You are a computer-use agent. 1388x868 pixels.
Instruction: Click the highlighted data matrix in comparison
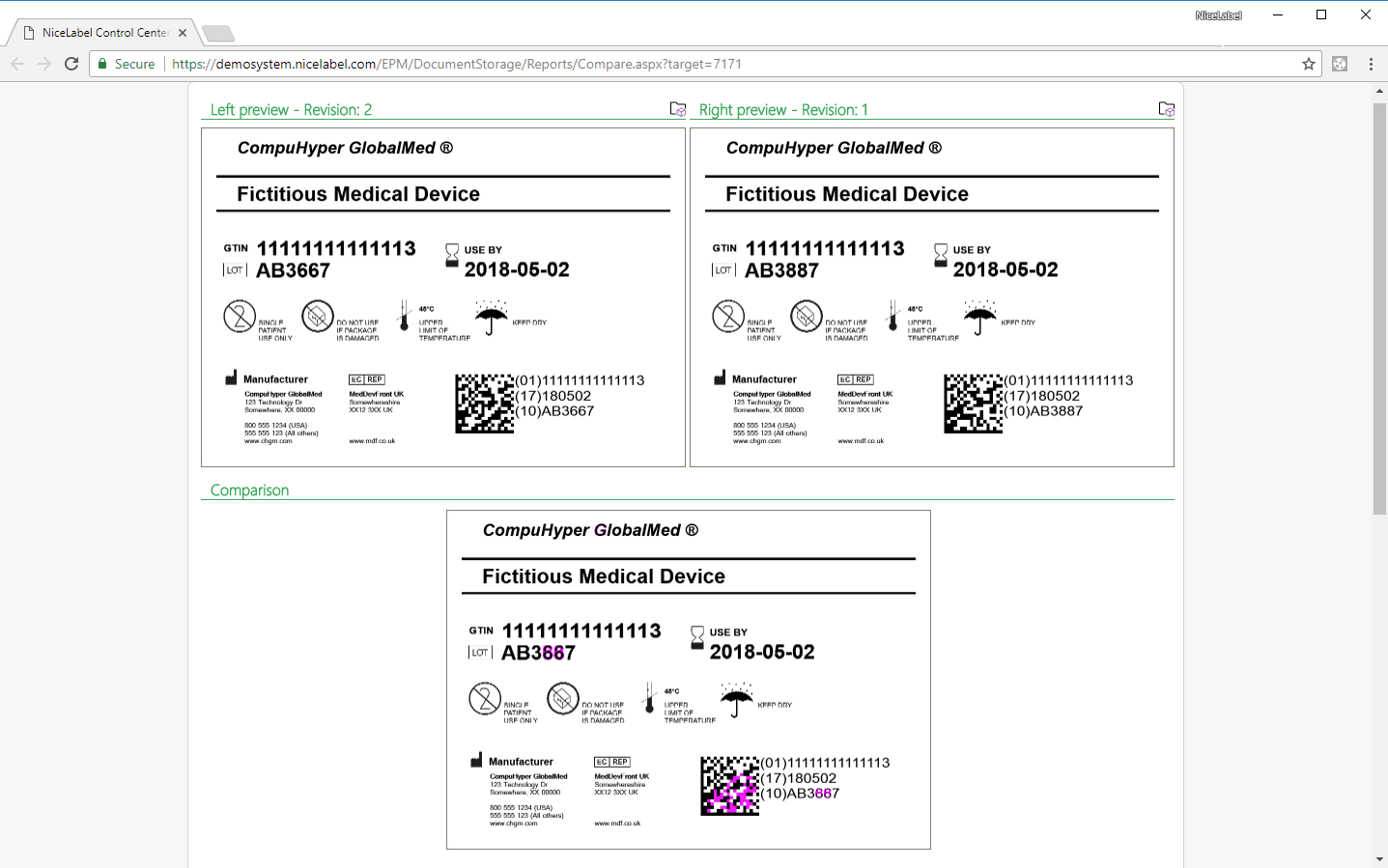pyautogui.click(x=729, y=786)
